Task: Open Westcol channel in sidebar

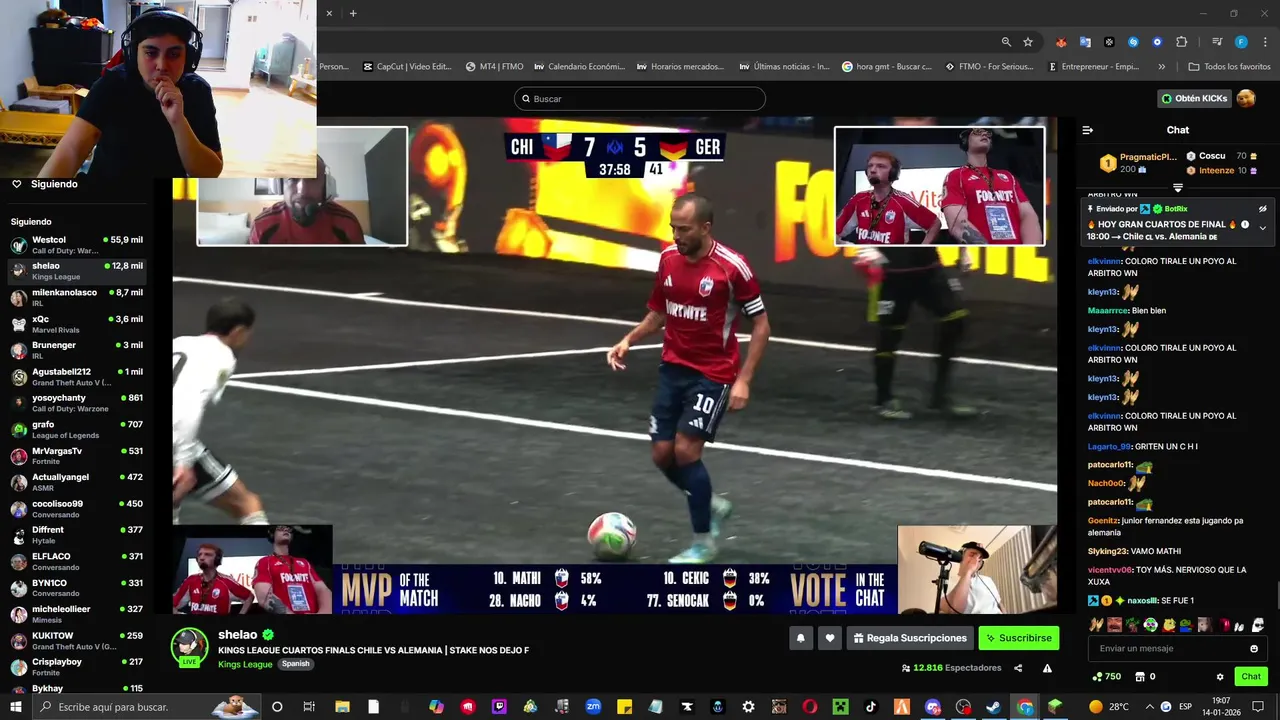Action: (78, 245)
